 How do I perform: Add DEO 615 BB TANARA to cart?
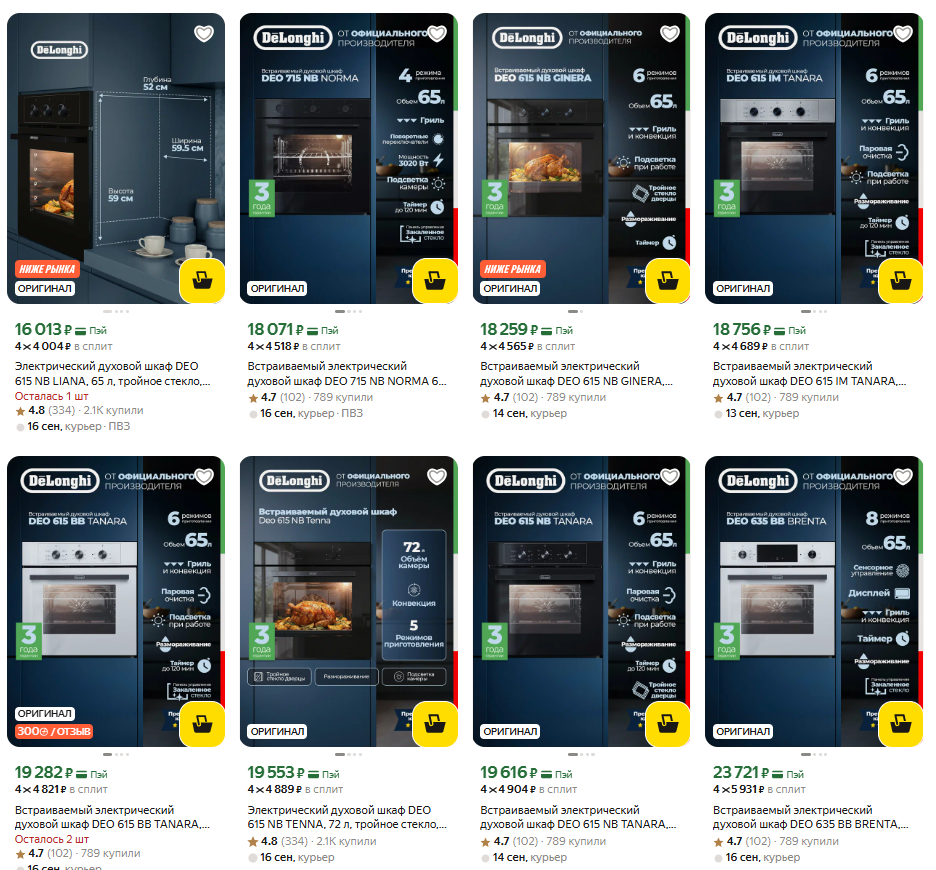point(202,724)
